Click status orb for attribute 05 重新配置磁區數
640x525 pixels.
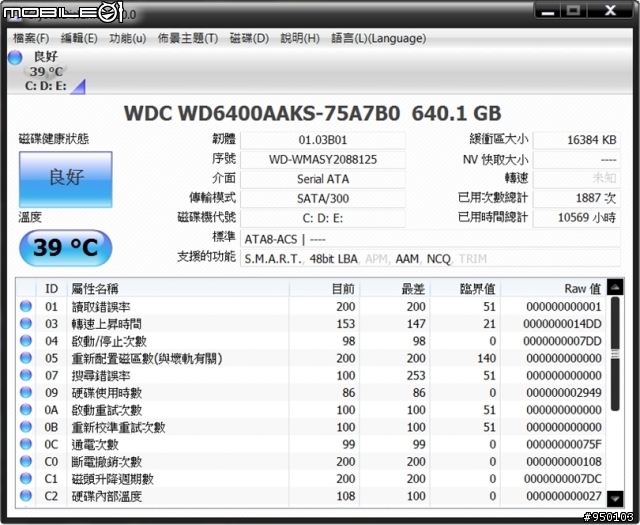(x=26, y=358)
